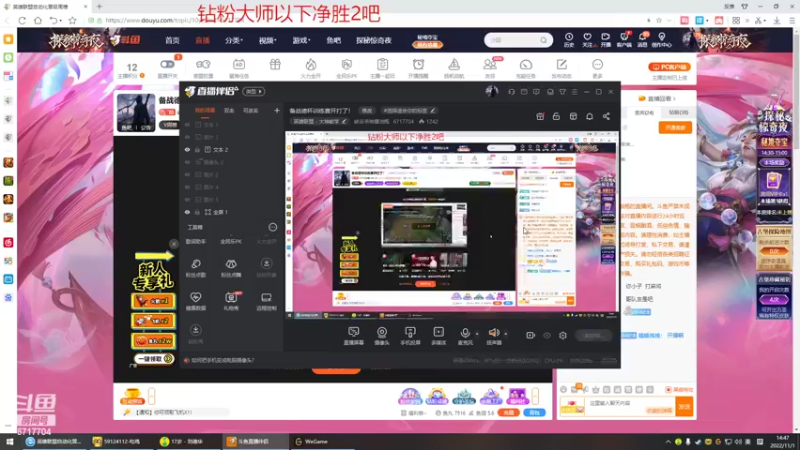Add camera source 摄像头
The width and height of the screenshot is (800, 450).
tap(382, 336)
